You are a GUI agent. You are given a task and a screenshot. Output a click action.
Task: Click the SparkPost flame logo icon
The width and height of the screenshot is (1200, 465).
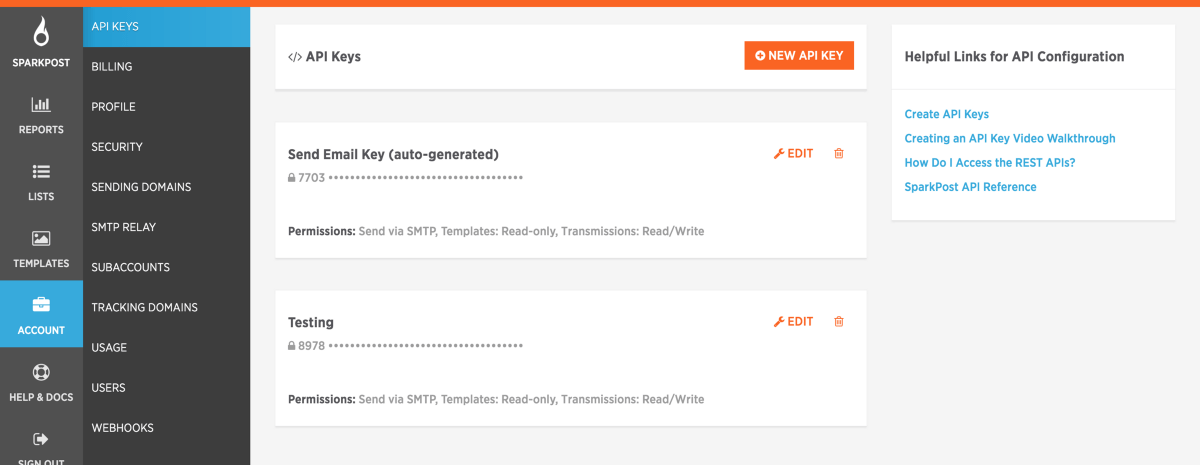41,31
